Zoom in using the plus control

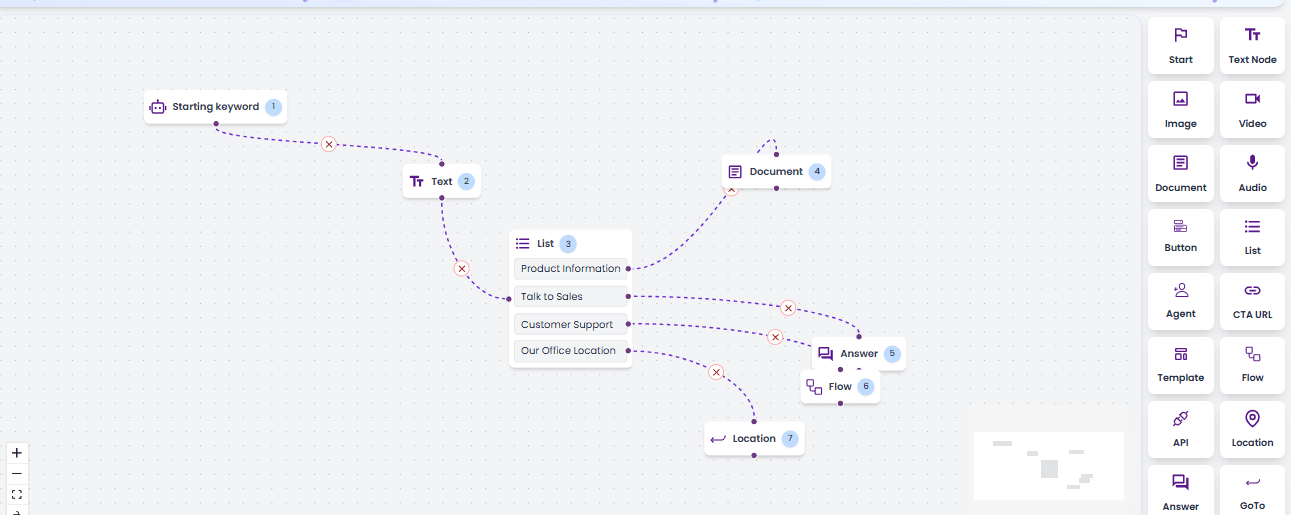pyautogui.click(x=17, y=453)
